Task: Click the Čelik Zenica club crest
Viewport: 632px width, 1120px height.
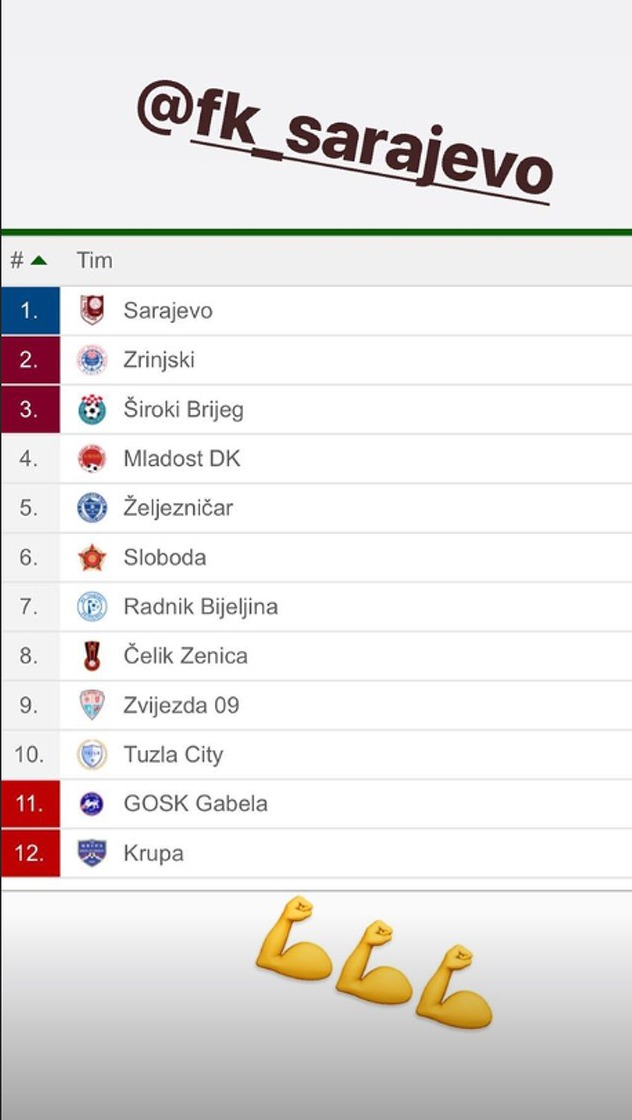Action: point(92,656)
